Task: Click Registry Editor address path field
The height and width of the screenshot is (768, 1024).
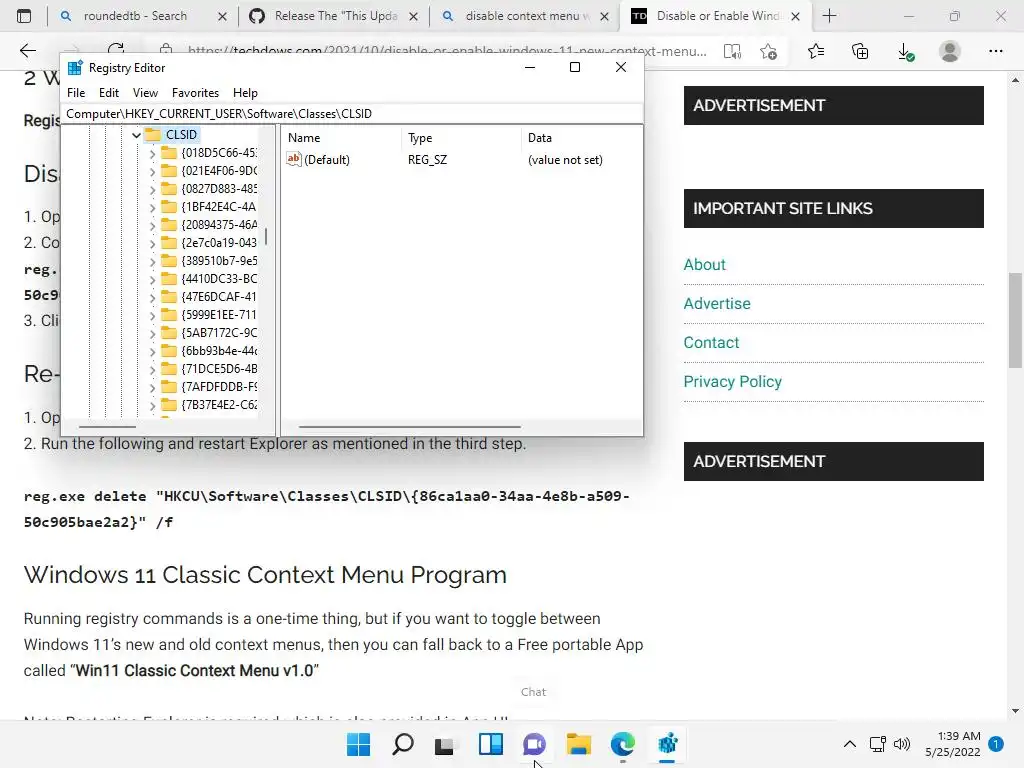Action: 351,114
